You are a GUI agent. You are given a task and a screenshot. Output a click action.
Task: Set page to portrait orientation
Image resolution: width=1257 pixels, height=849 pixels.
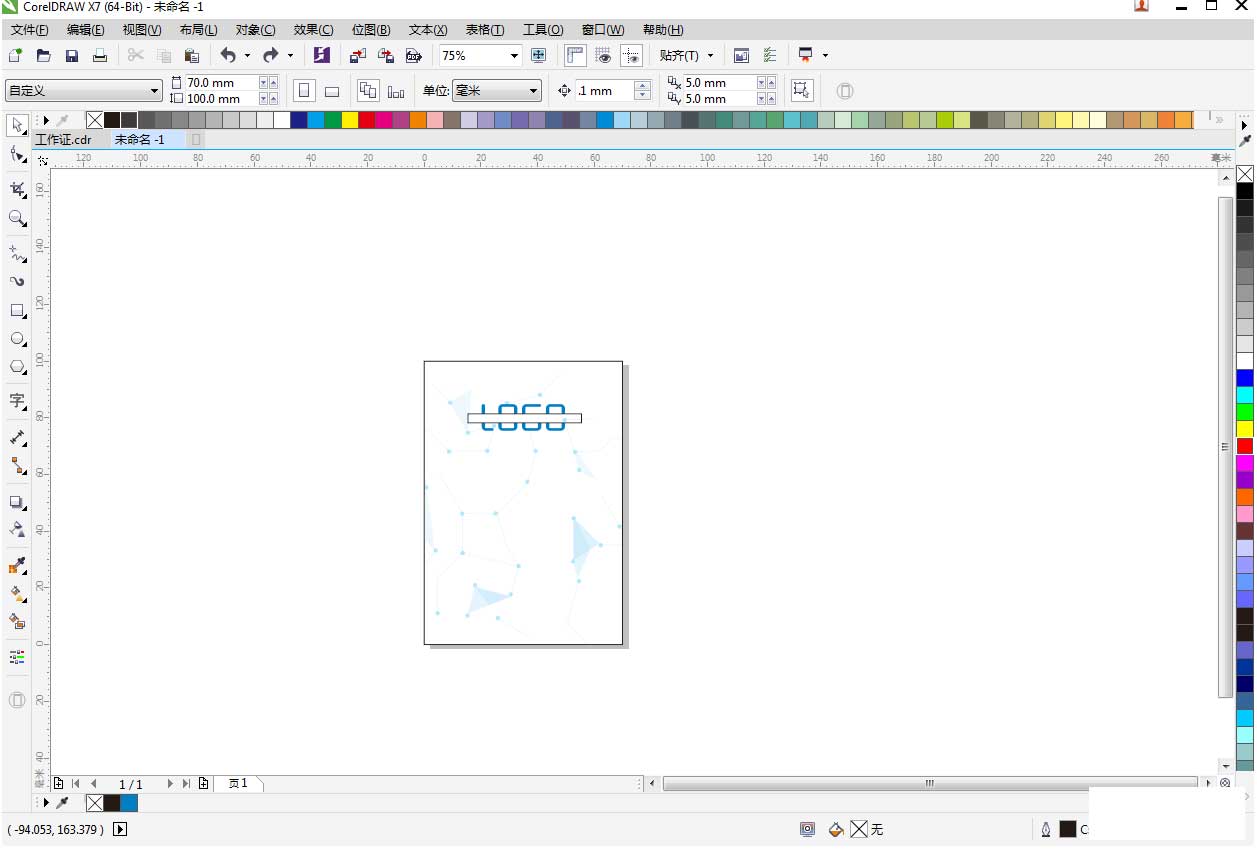305,91
